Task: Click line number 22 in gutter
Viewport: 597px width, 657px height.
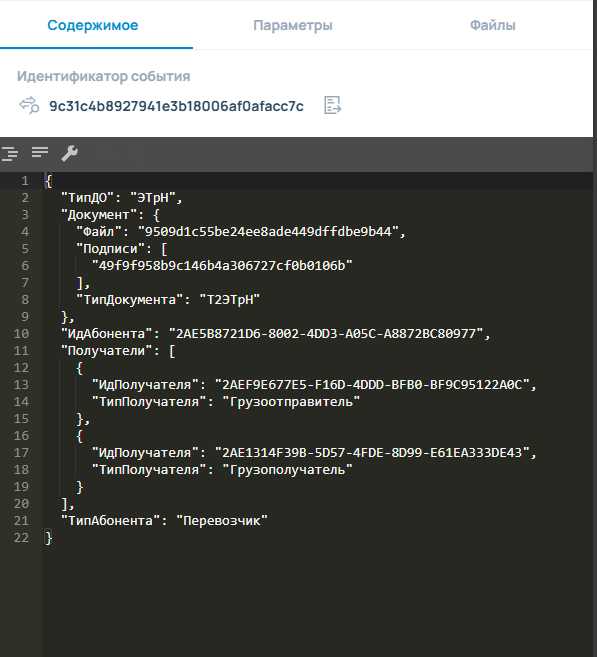Action: tap(21, 537)
